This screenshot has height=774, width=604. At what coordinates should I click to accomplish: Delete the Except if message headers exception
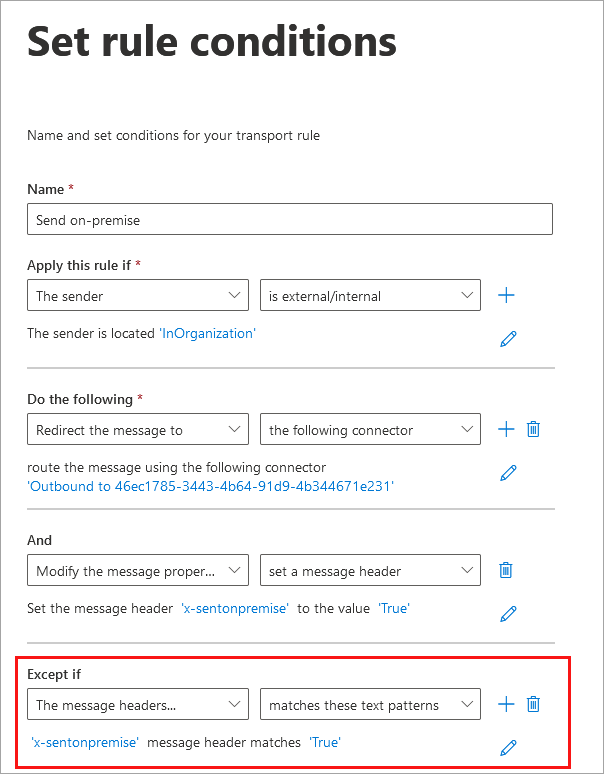pos(534,704)
